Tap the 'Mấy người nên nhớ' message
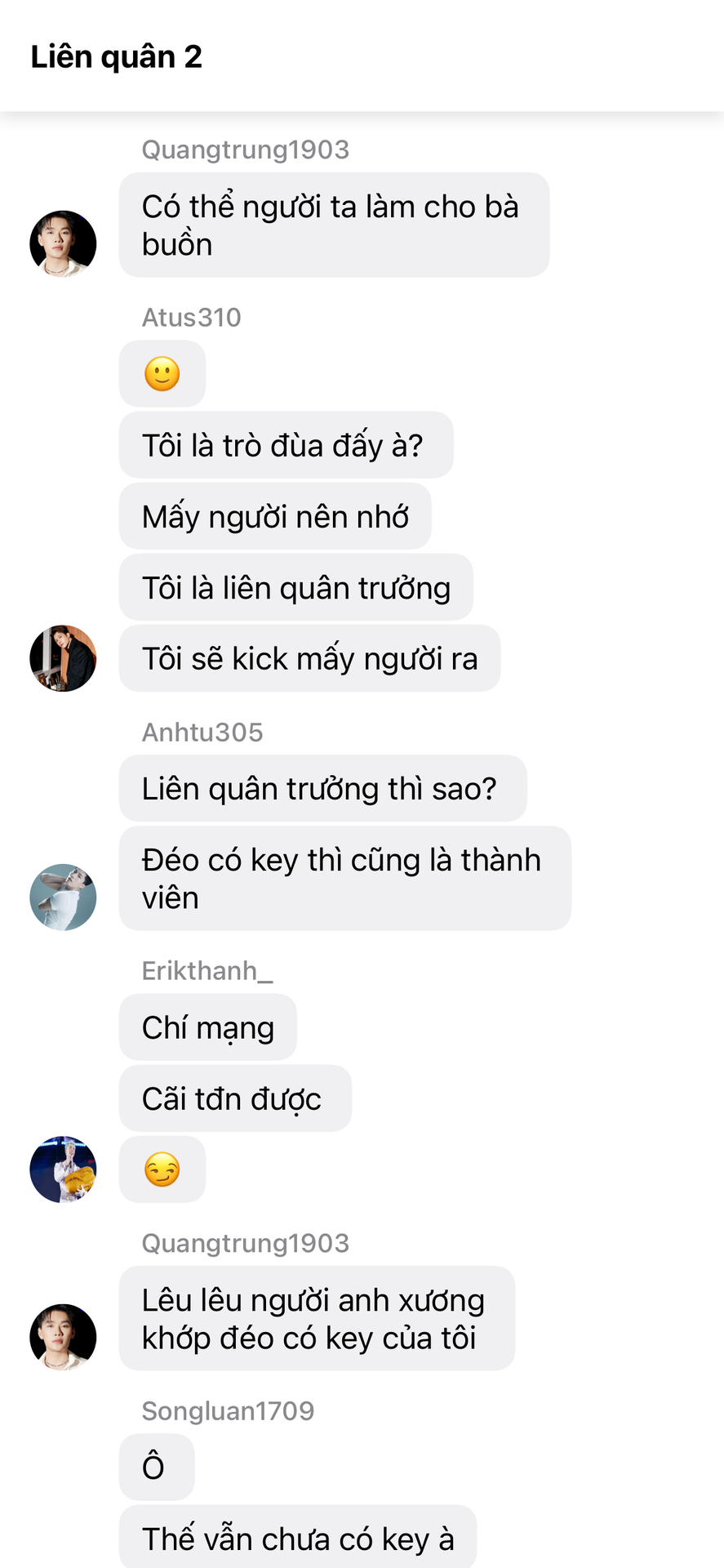 (x=275, y=516)
